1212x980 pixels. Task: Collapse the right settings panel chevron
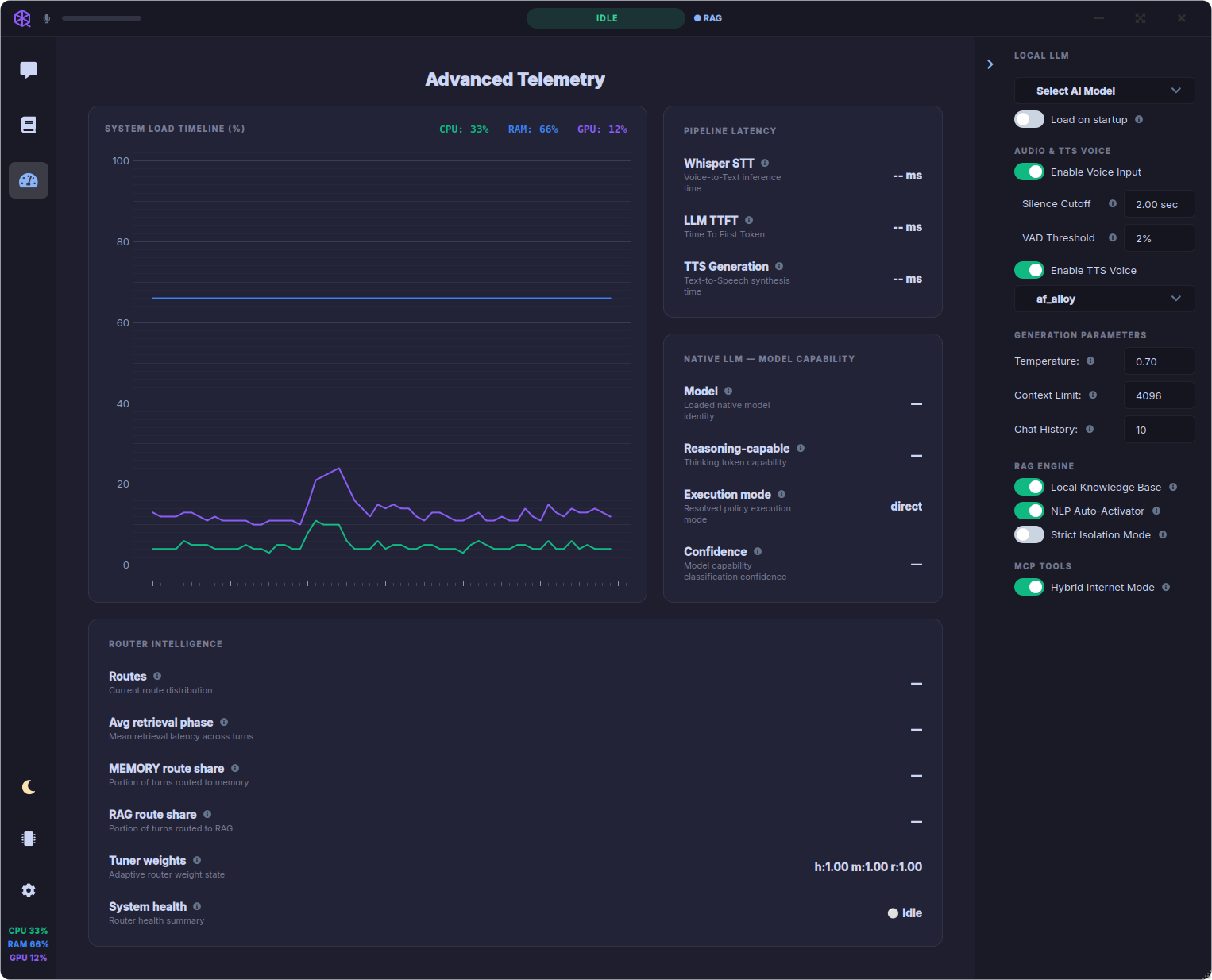(990, 64)
